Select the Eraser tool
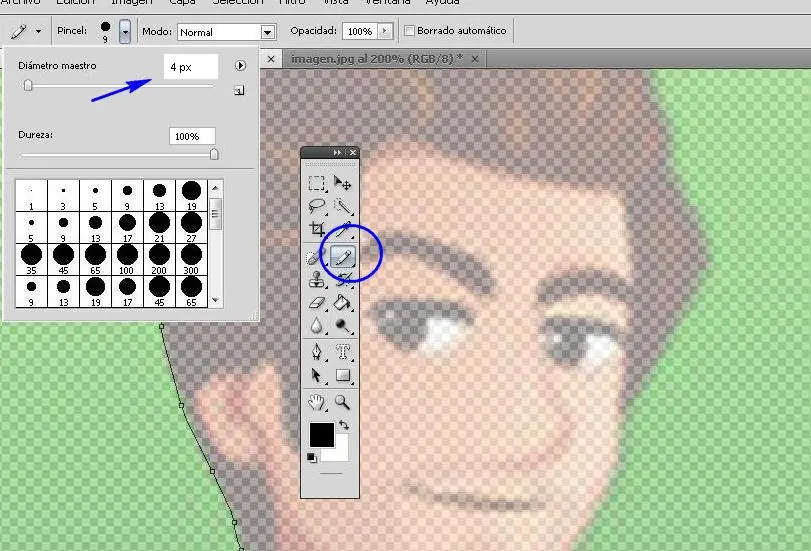Viewport: 811px width, 551px height. point(317,303)
